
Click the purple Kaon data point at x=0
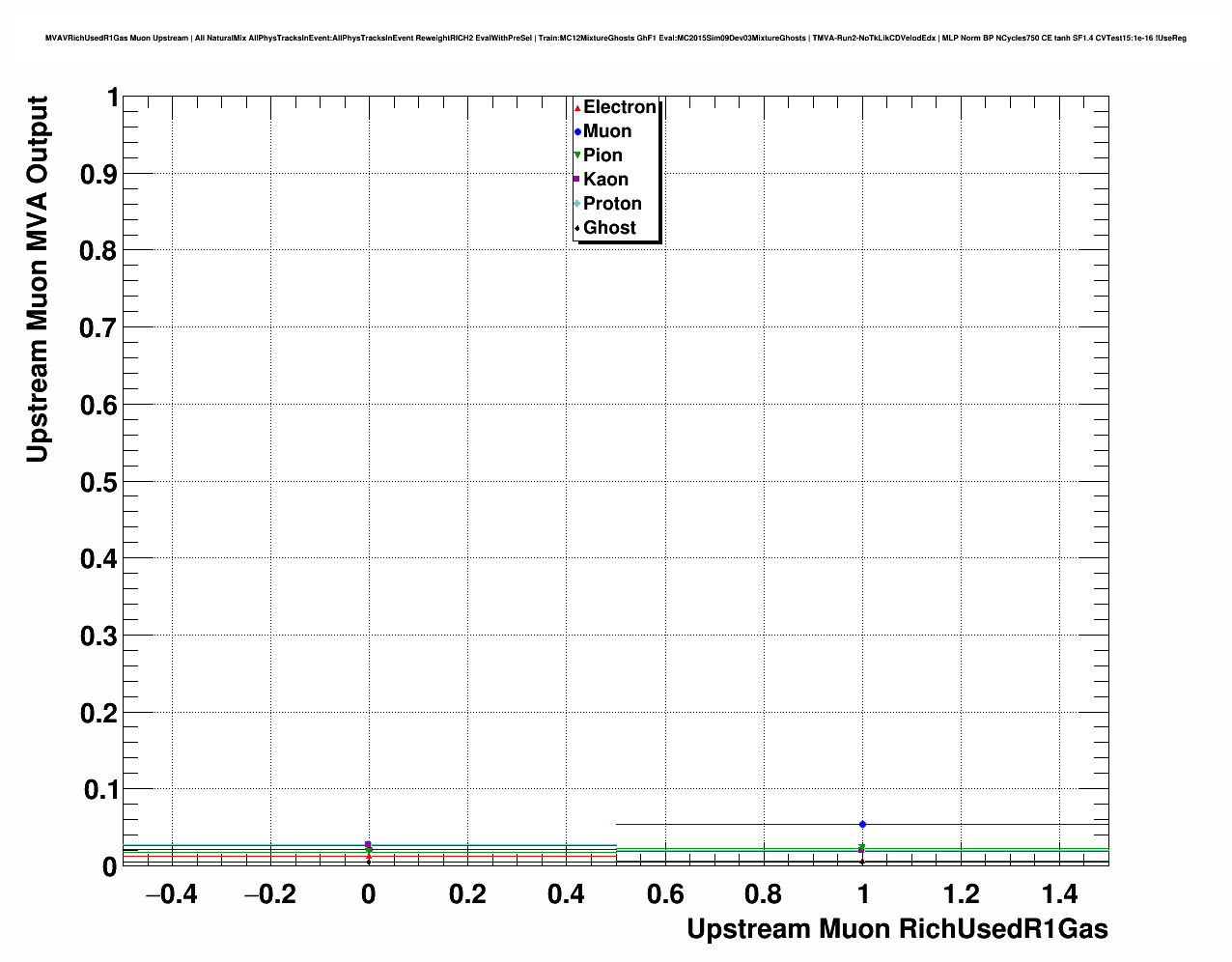click(x=368, y=844)
